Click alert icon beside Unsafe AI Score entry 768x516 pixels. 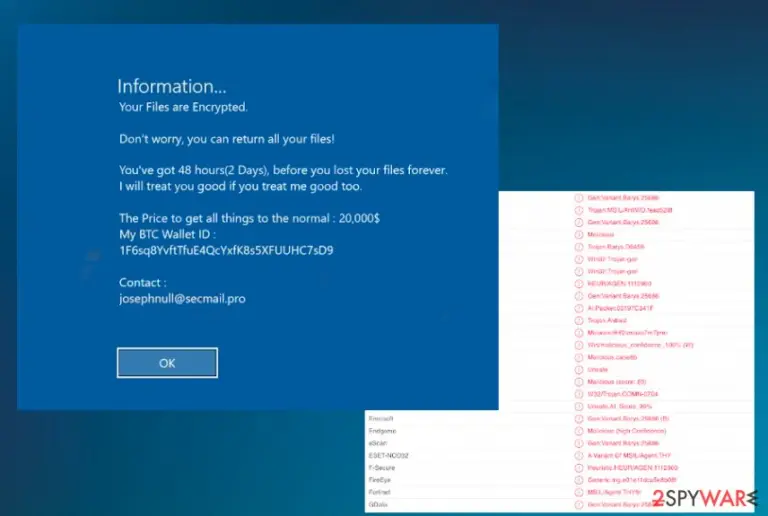coord(578,406)
